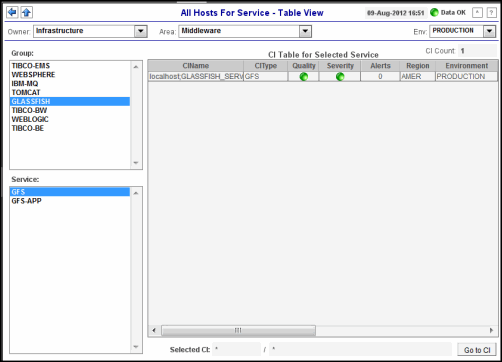Click the Data OK green status indicator
502x362 pixels.
(434, 13)
